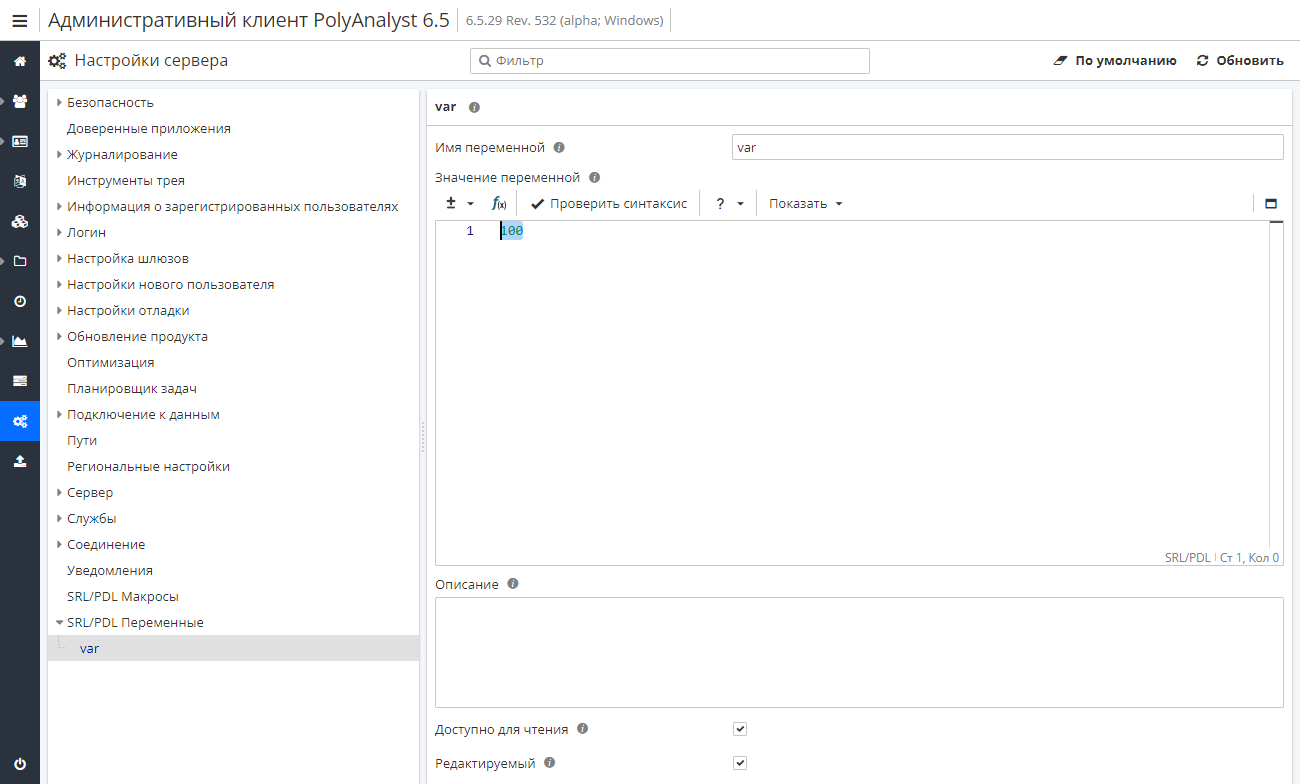Click info icon beside Имя переменной

point(559,147)
